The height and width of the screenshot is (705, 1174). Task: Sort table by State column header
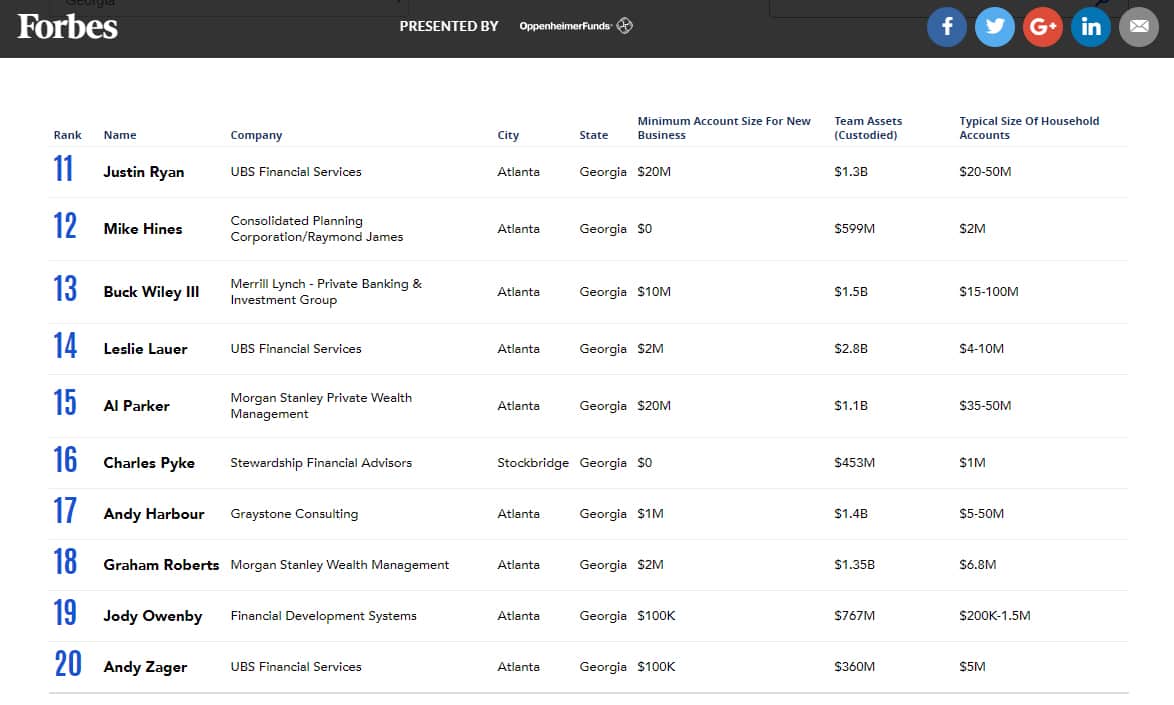click(x=593, y=135)
